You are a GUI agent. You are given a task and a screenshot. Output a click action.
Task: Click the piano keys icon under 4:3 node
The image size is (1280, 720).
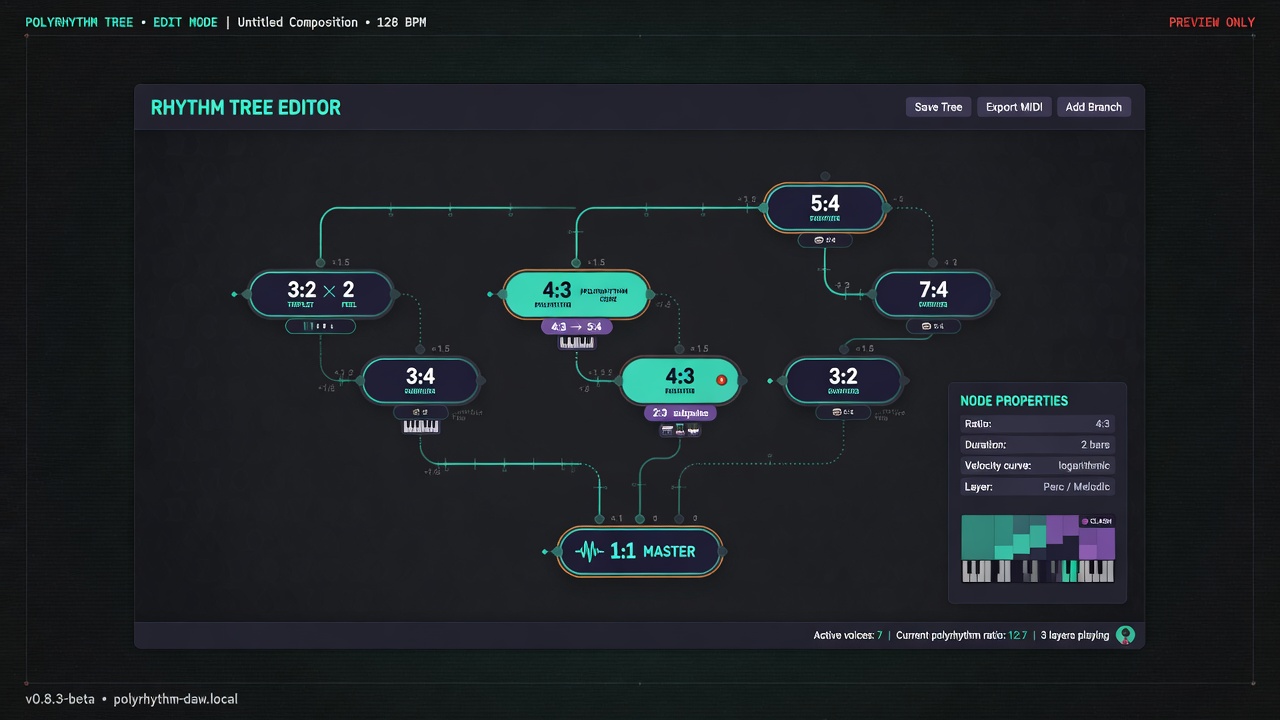point(577,342)
